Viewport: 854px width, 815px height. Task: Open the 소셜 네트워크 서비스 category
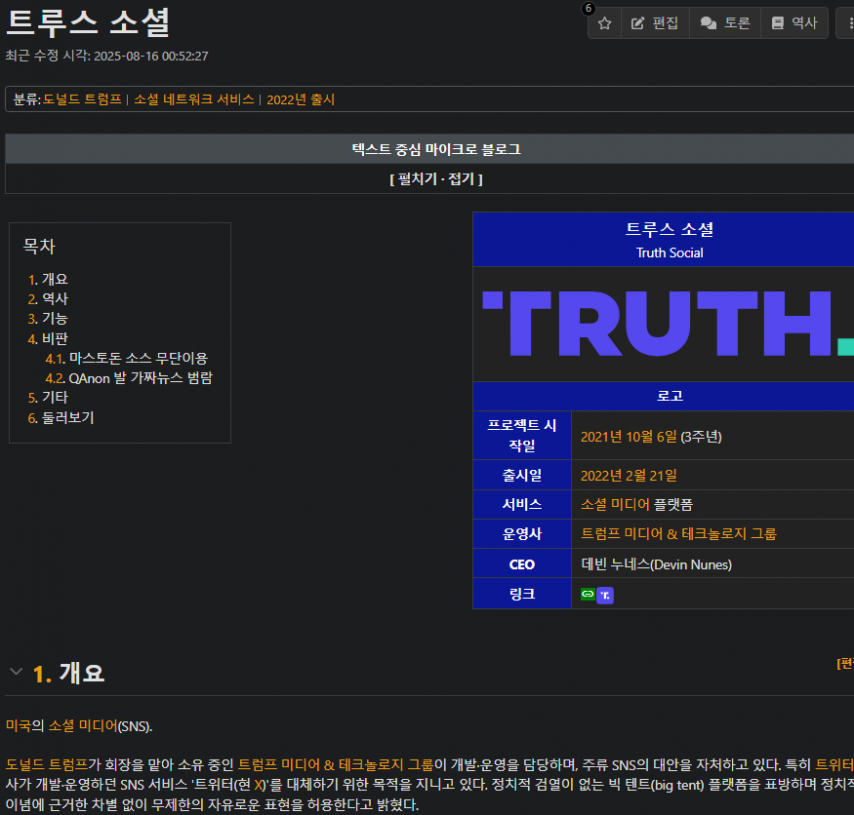[x=194, y=100]
